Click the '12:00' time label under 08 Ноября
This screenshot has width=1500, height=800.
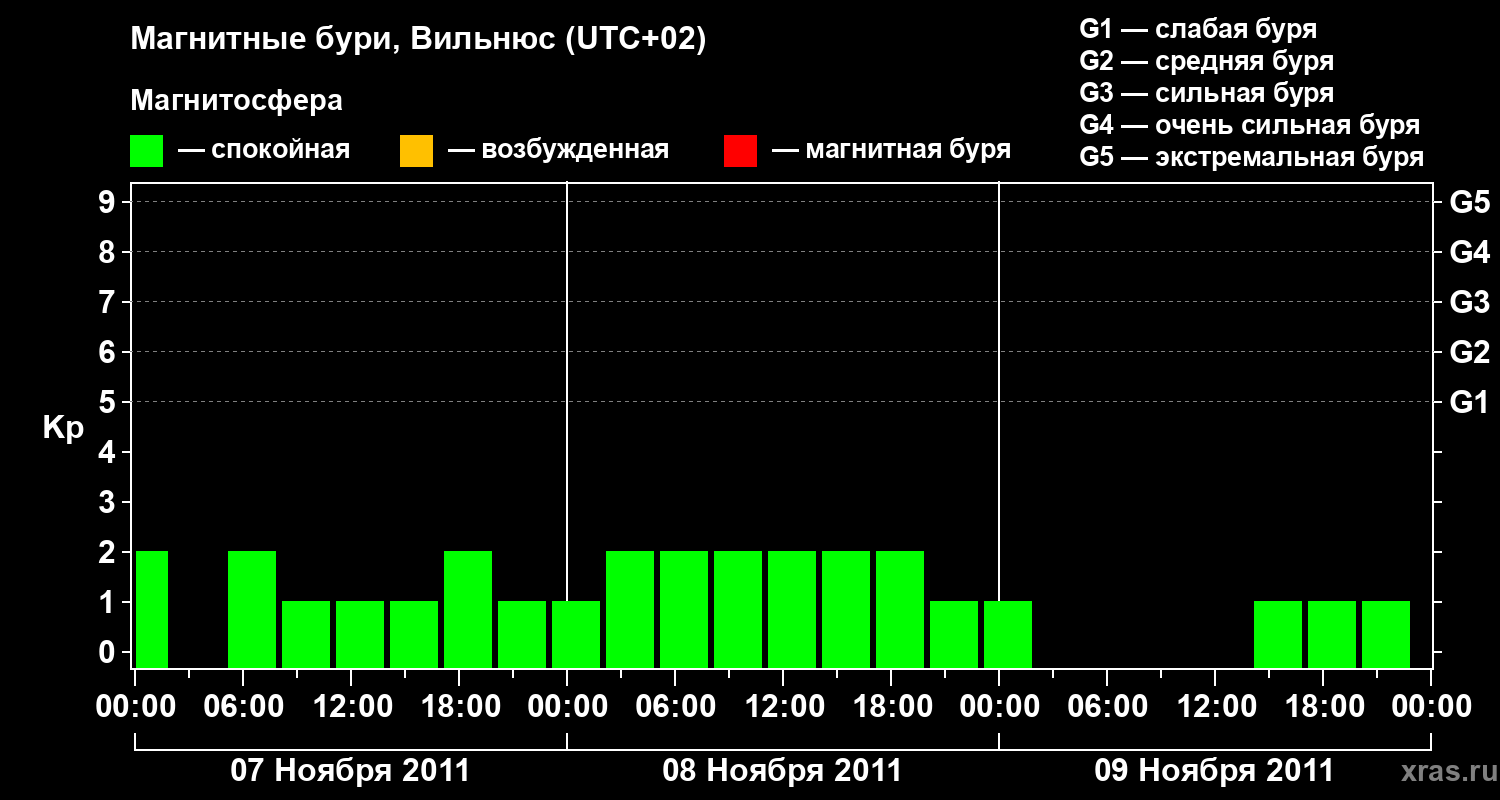tap(783, 706)
